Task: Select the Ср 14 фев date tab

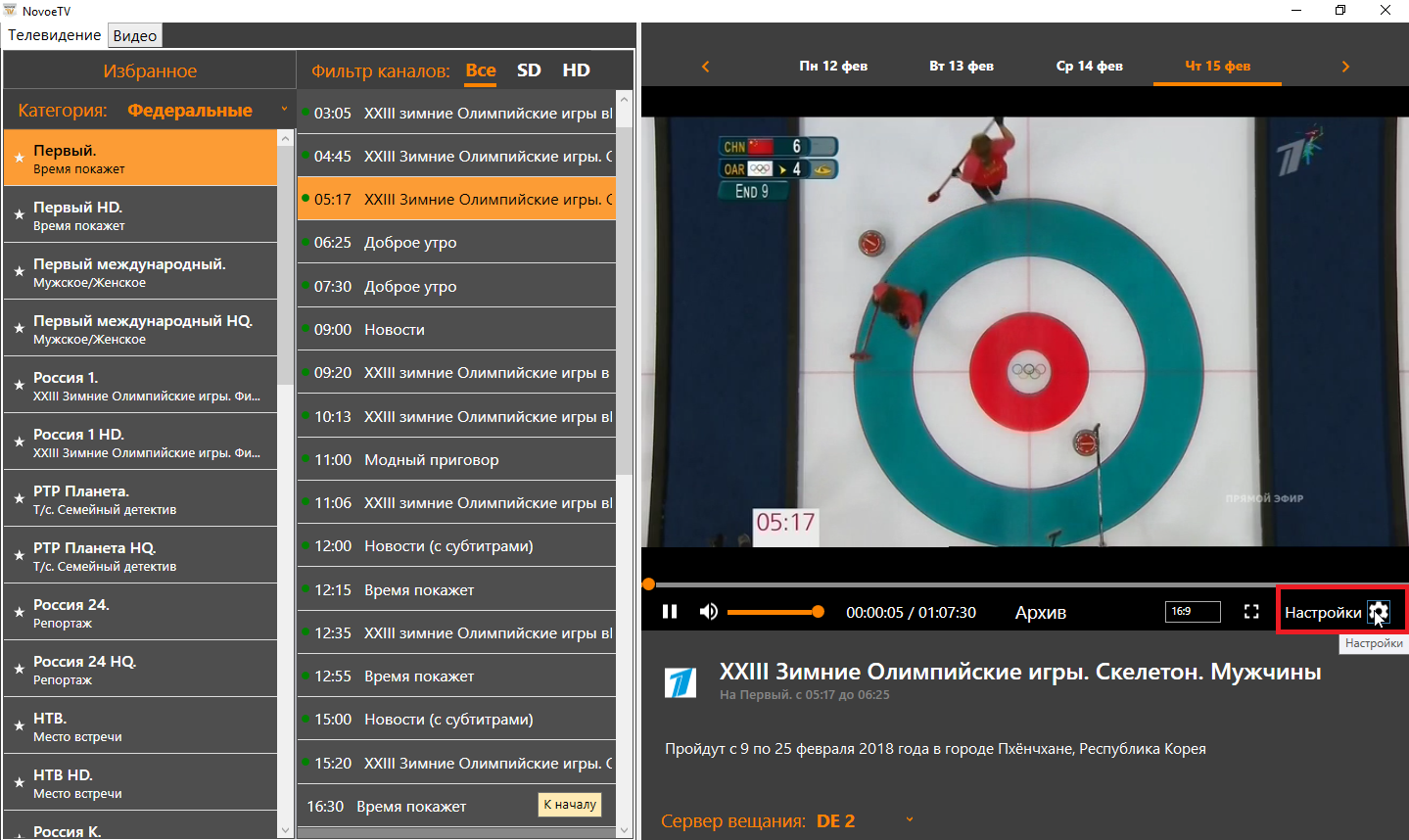Action: tap(1090, 66)
